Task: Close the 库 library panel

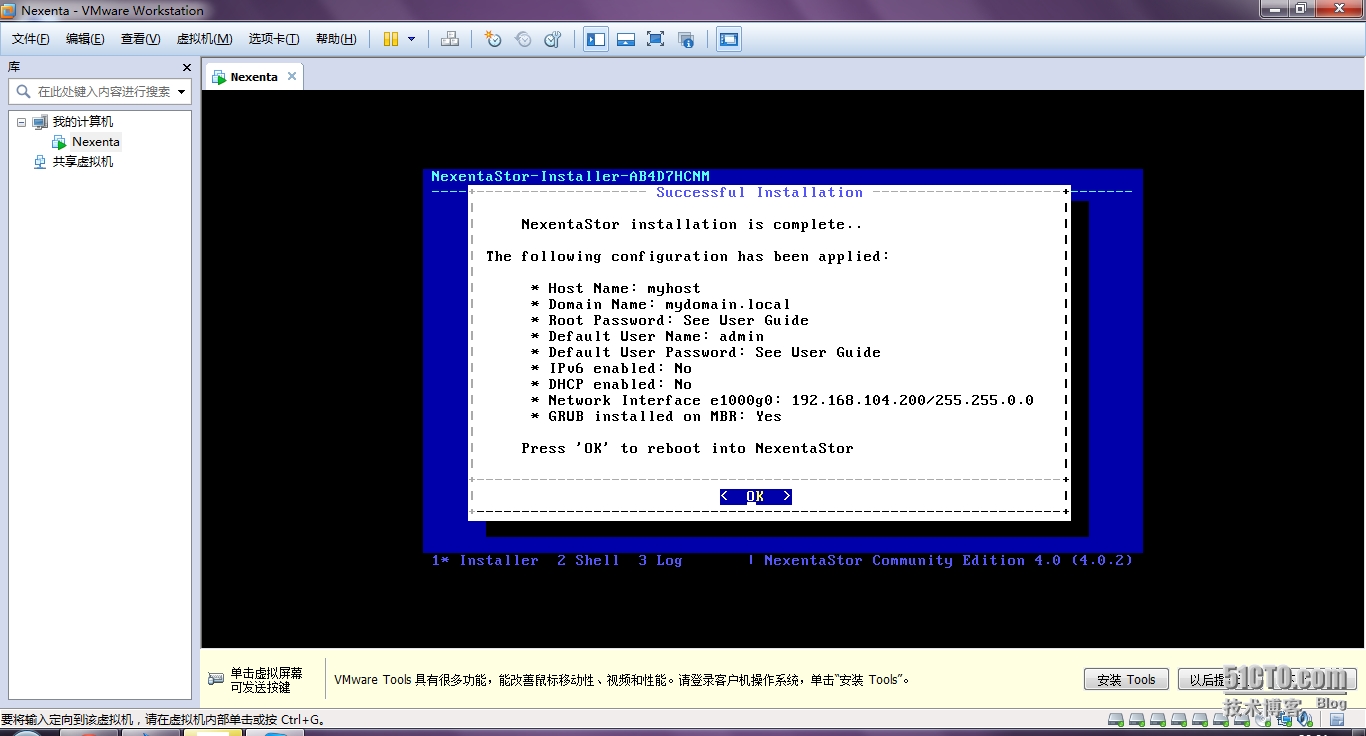Action: pyautogui.click(x=187, y=67)
